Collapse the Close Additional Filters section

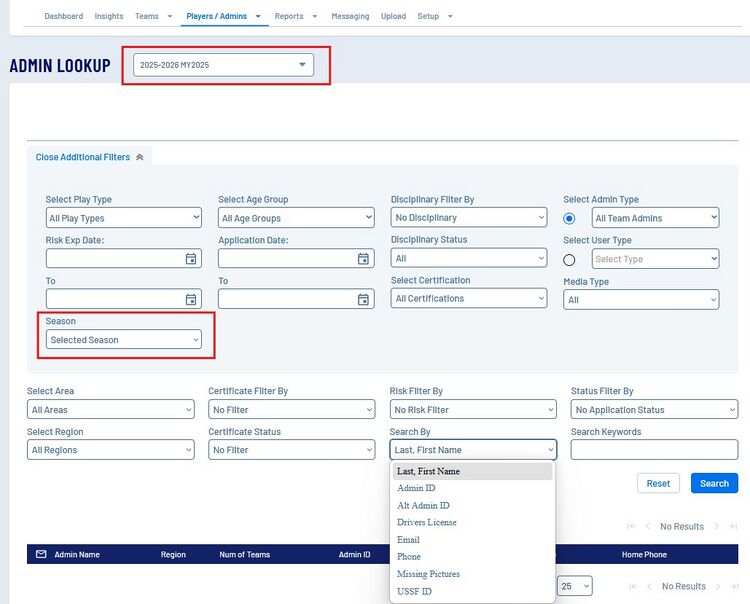pos(89,157)
